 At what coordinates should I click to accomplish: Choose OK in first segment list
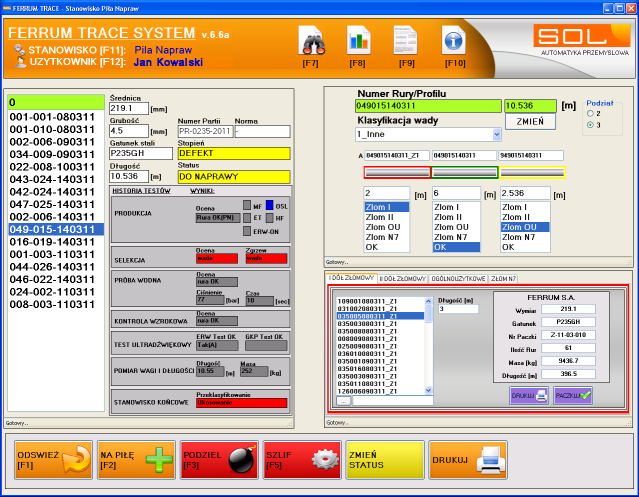386,247
